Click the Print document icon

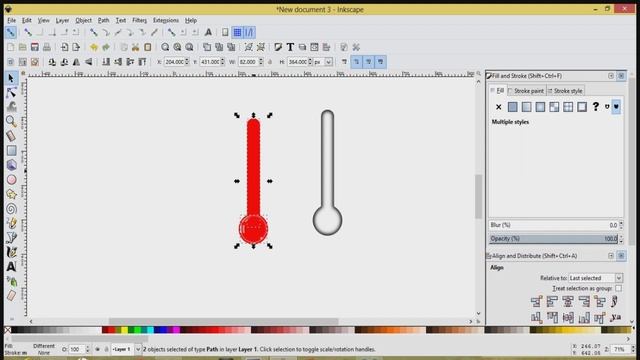point(47,47)
